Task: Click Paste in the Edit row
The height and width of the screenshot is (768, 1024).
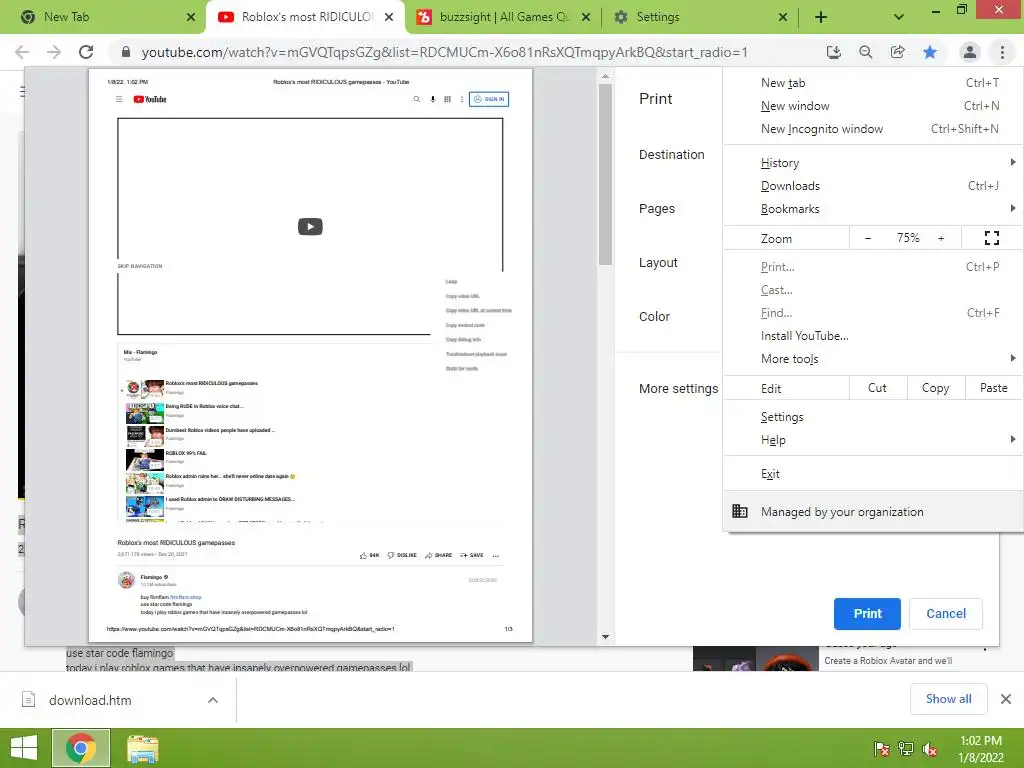Action: point(993,388)
